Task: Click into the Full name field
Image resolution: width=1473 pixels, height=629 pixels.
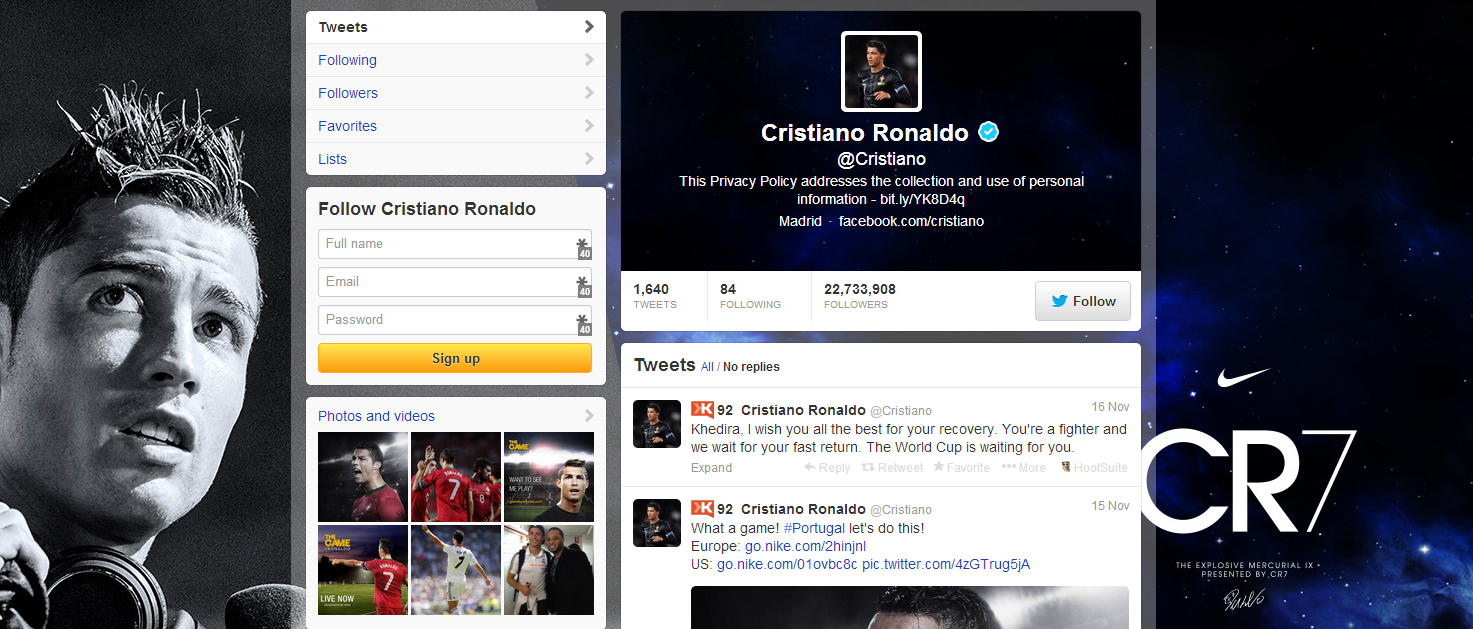Action: click(445, 244)
